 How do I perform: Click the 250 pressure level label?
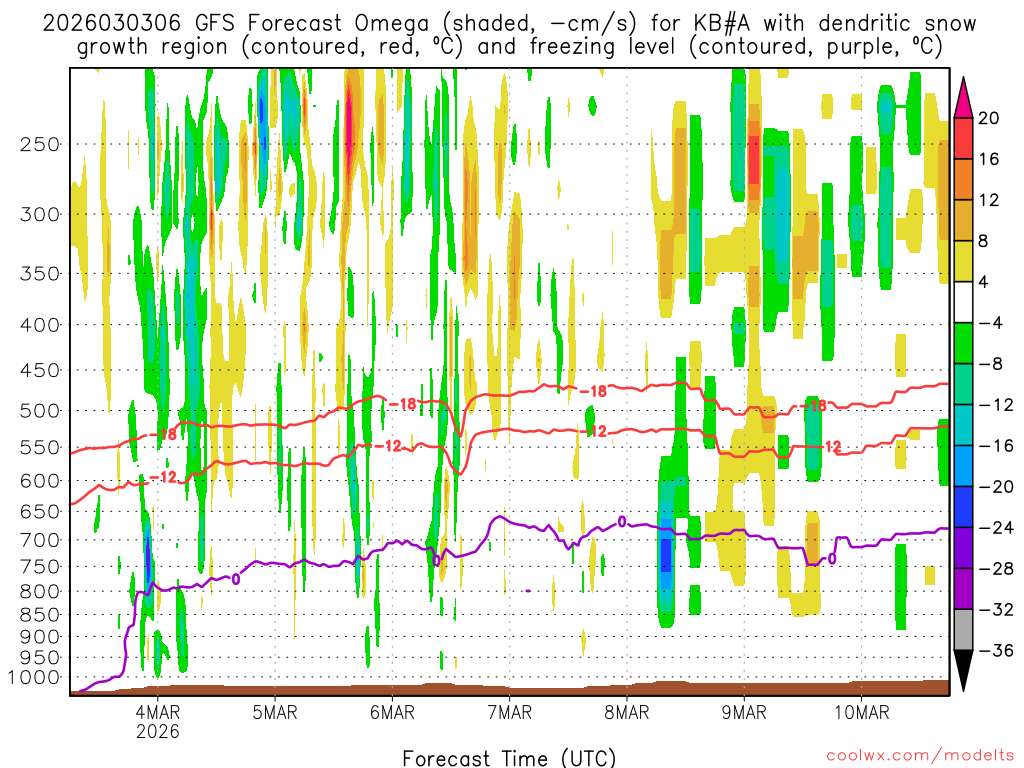coord(40,144)
